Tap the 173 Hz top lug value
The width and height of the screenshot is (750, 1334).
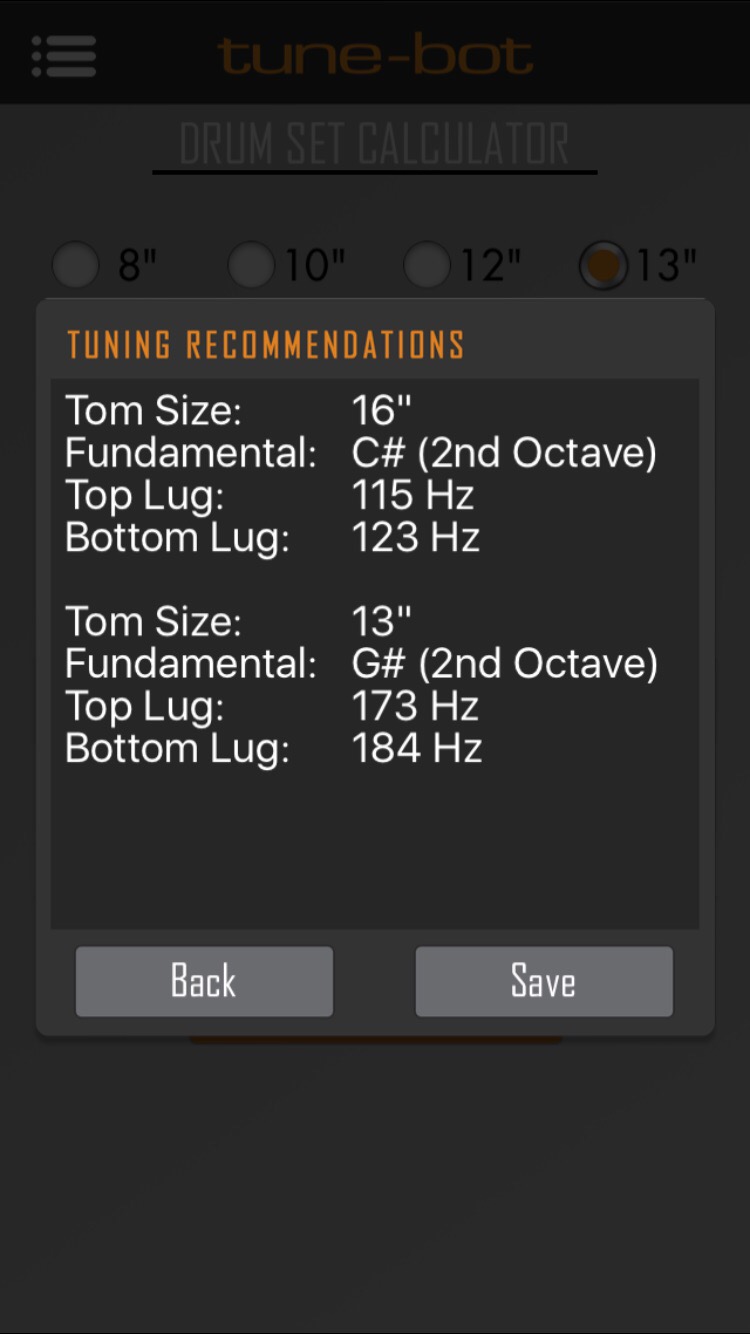pos(415,706)
